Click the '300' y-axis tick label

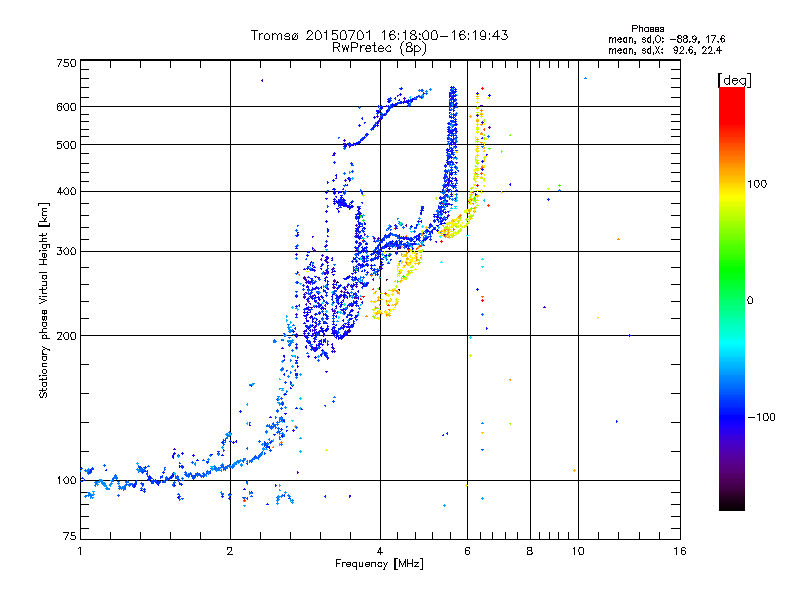(66, 252)
